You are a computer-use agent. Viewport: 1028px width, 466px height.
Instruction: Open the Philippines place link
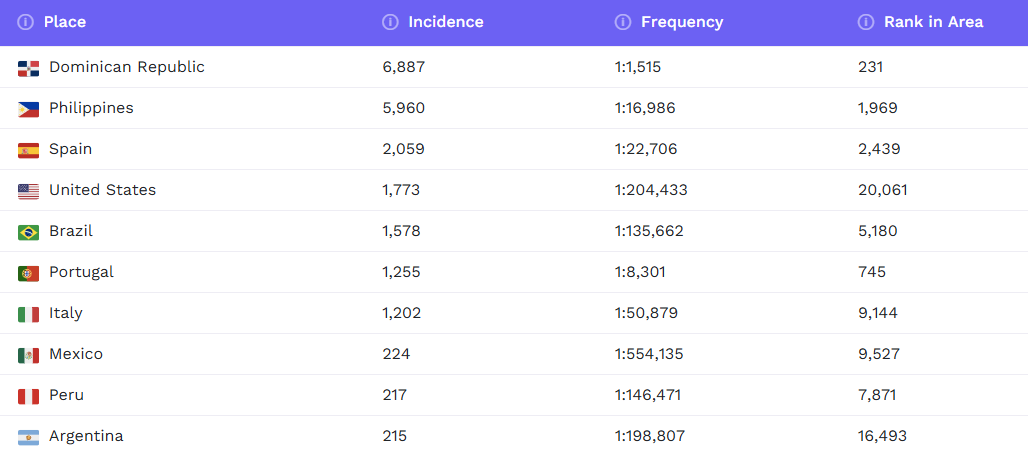tap(91, 108)
